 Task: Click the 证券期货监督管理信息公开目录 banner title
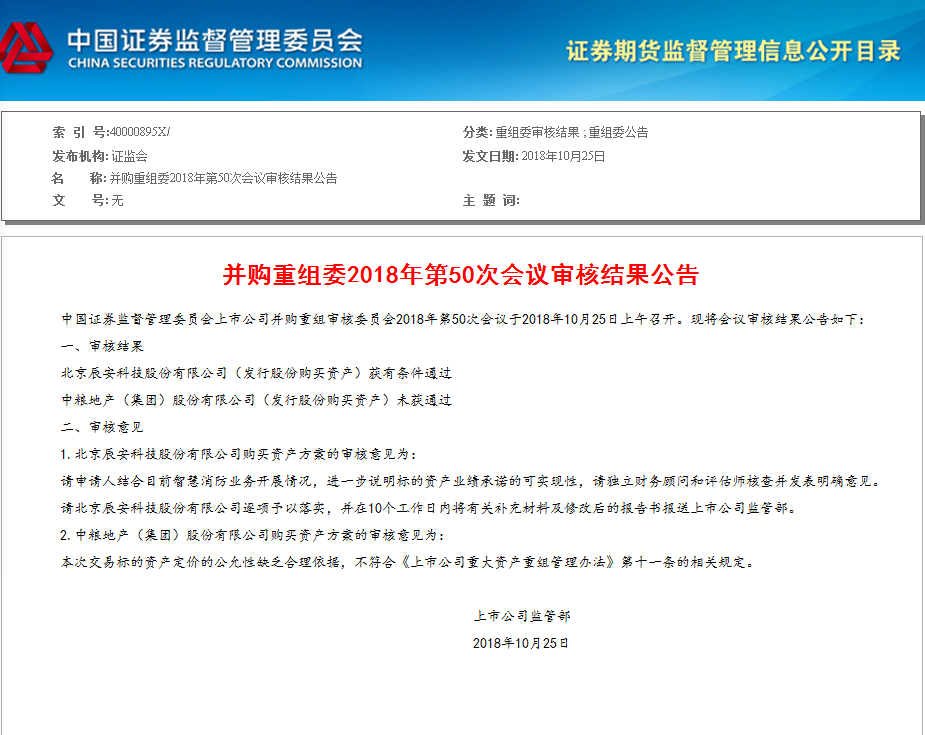(734, 51)
